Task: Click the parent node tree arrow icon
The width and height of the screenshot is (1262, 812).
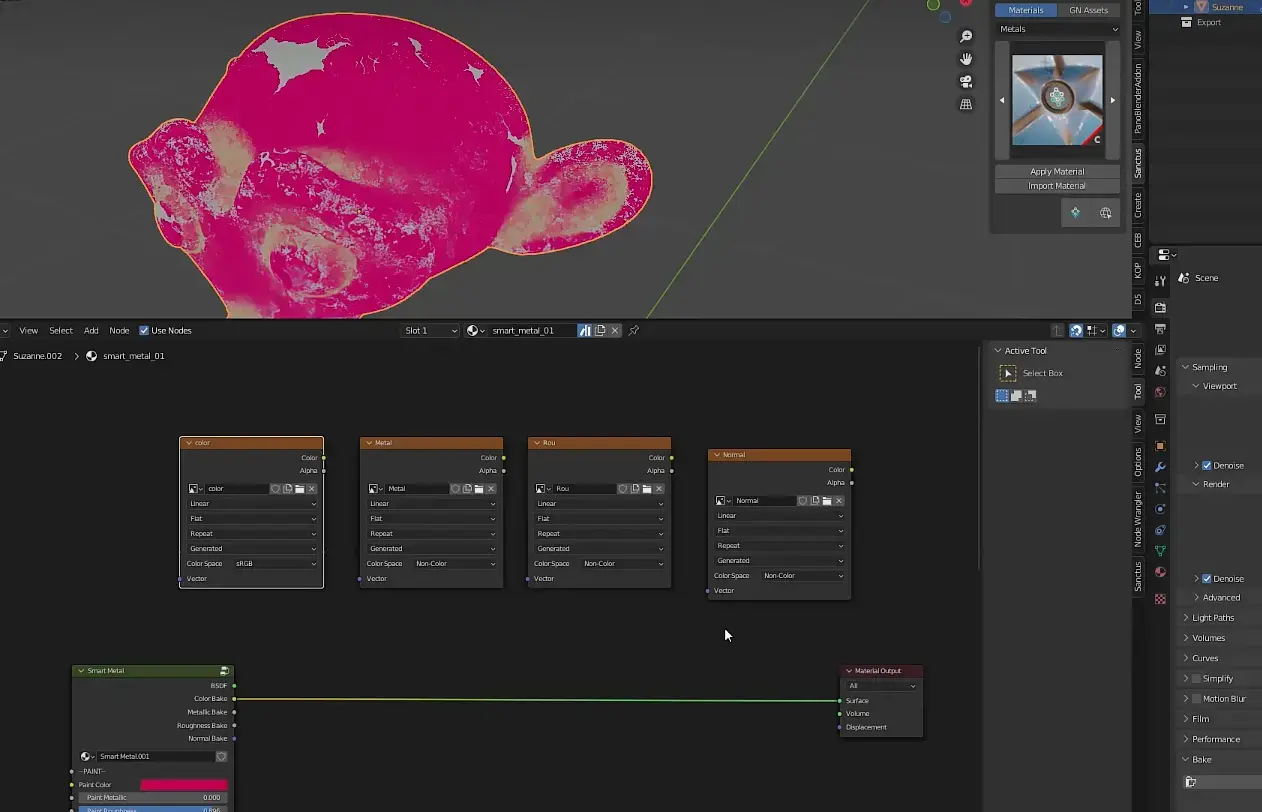Action: [x=1057, y=330]
